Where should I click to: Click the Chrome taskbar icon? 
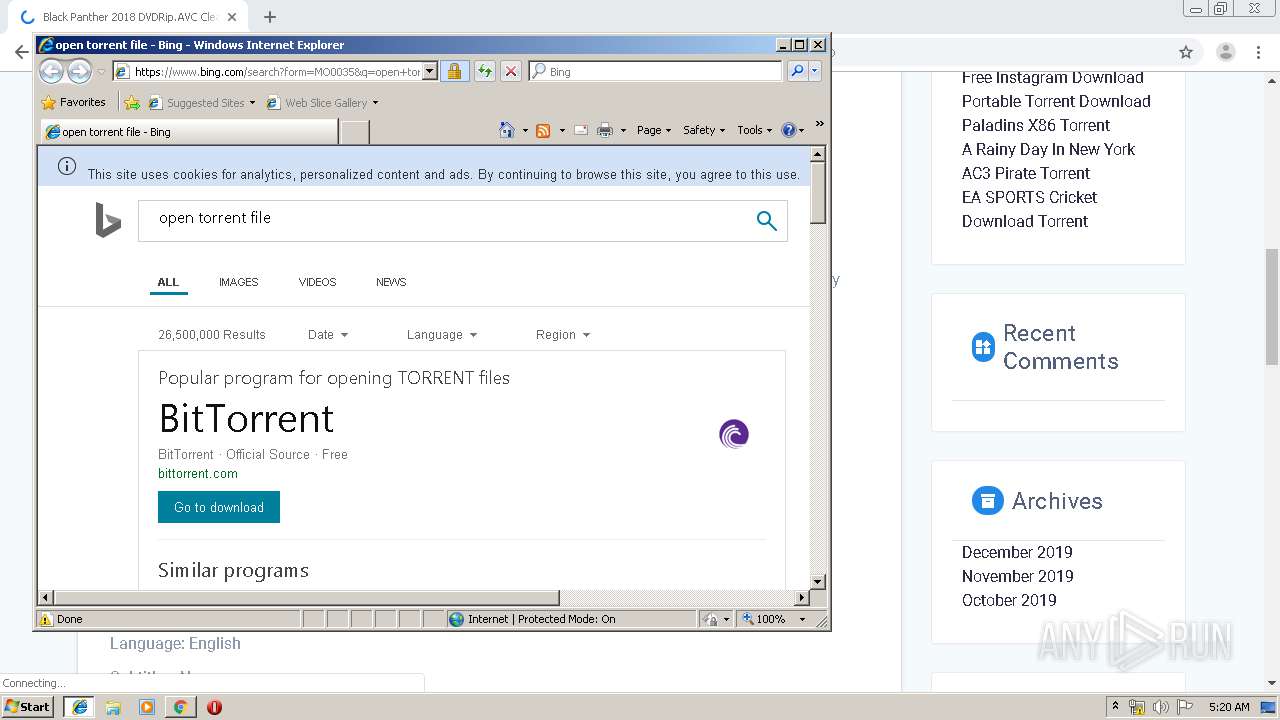(180, 707)
